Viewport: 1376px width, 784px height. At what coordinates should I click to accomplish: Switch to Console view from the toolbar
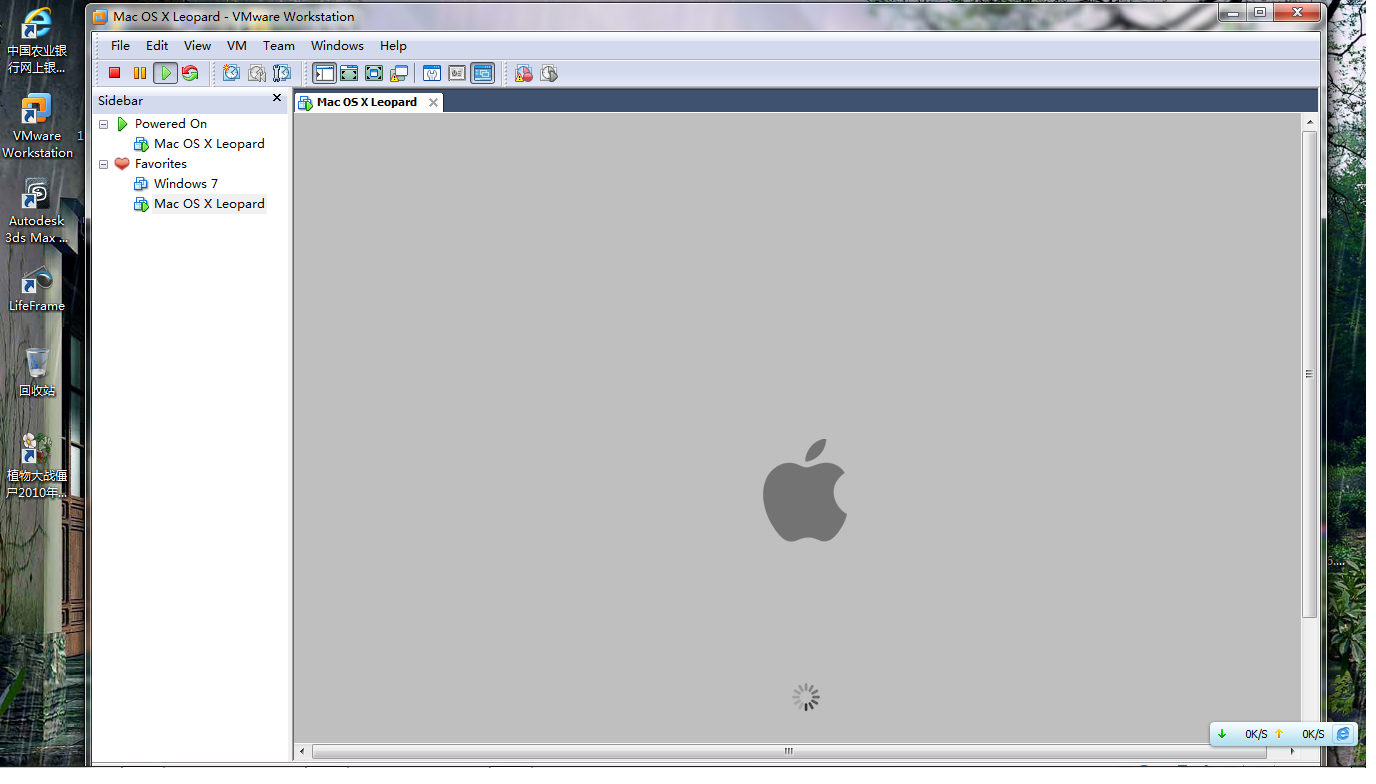[483, 73]
